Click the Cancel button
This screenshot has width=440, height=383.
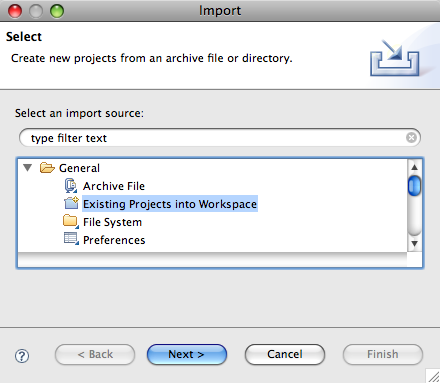(x=285, y=354)
